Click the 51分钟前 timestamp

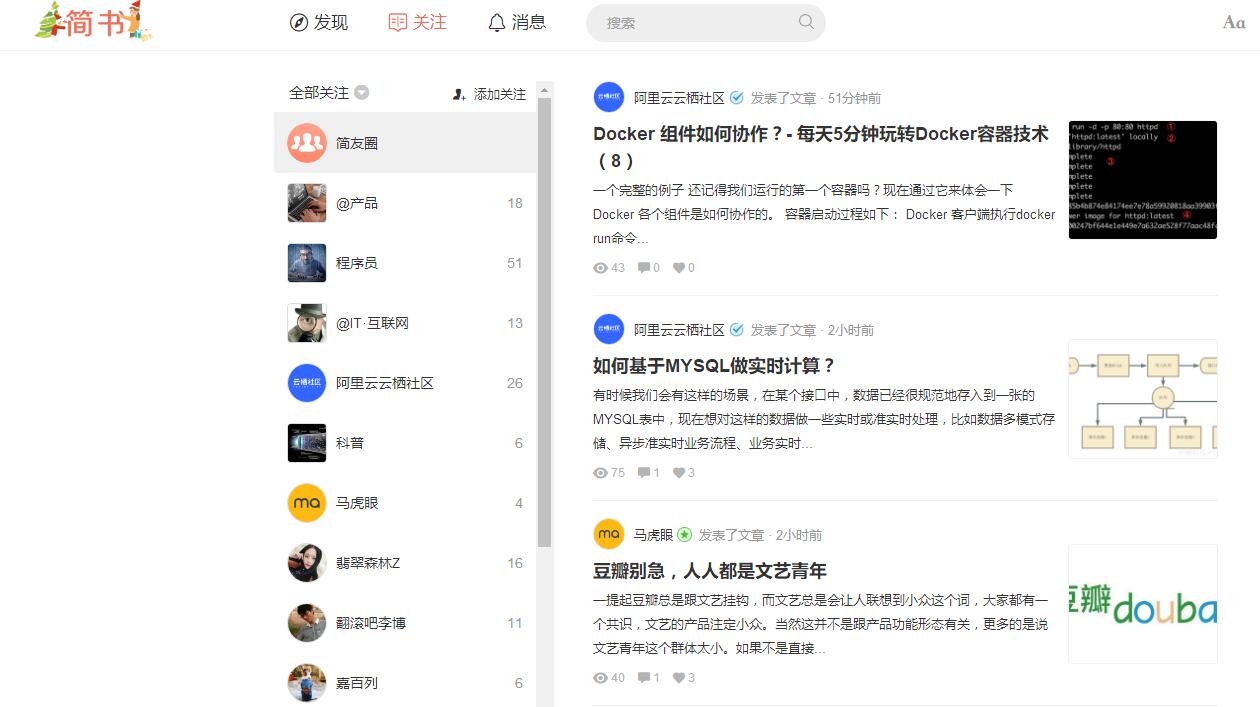[854, 98]
